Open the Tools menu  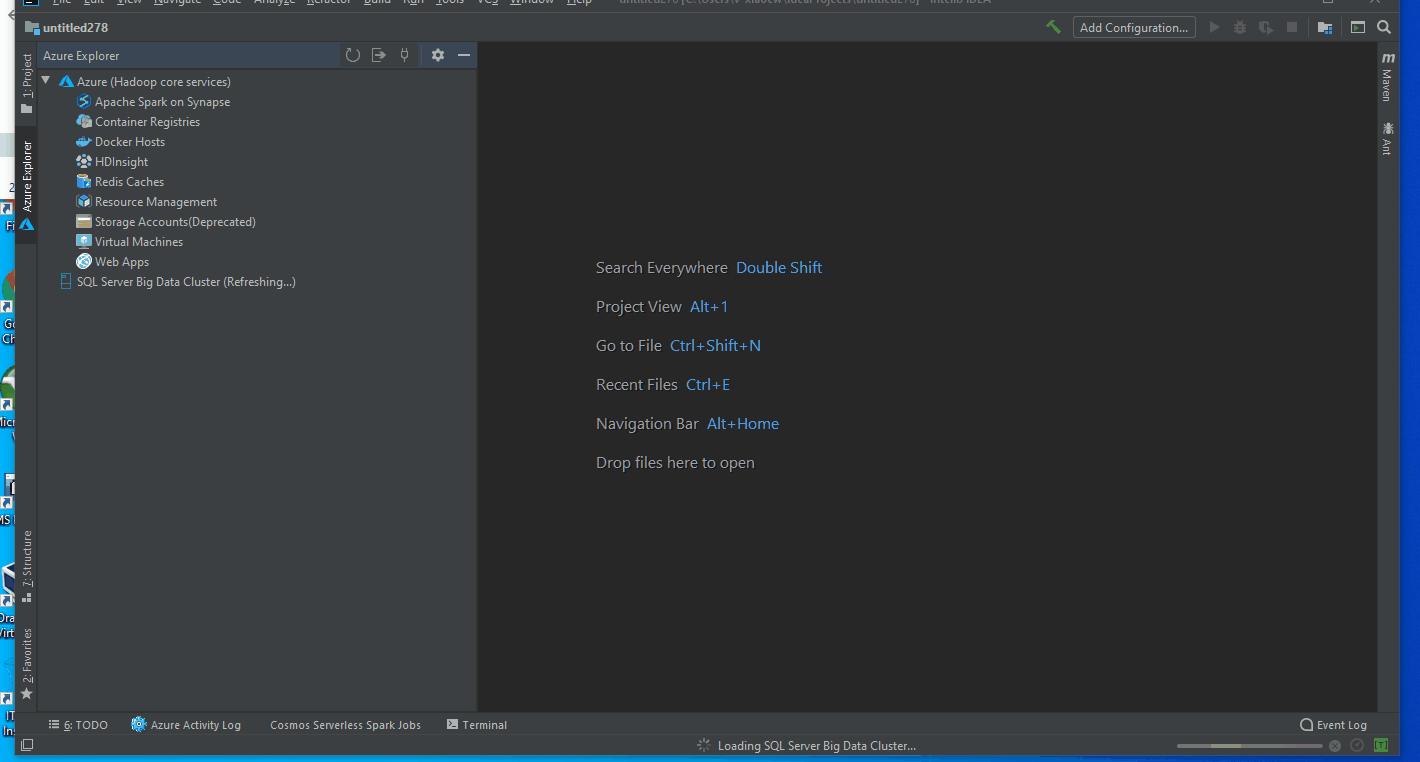449,3
